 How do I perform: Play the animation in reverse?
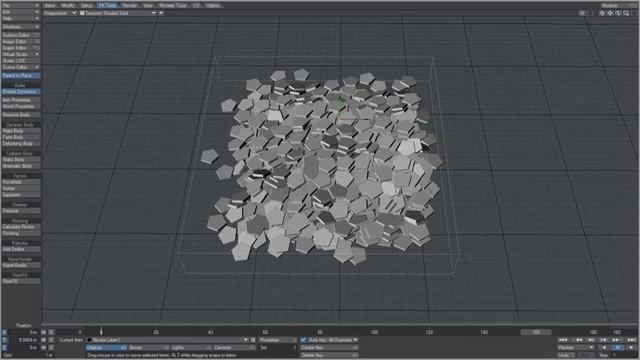click(604, 348)
